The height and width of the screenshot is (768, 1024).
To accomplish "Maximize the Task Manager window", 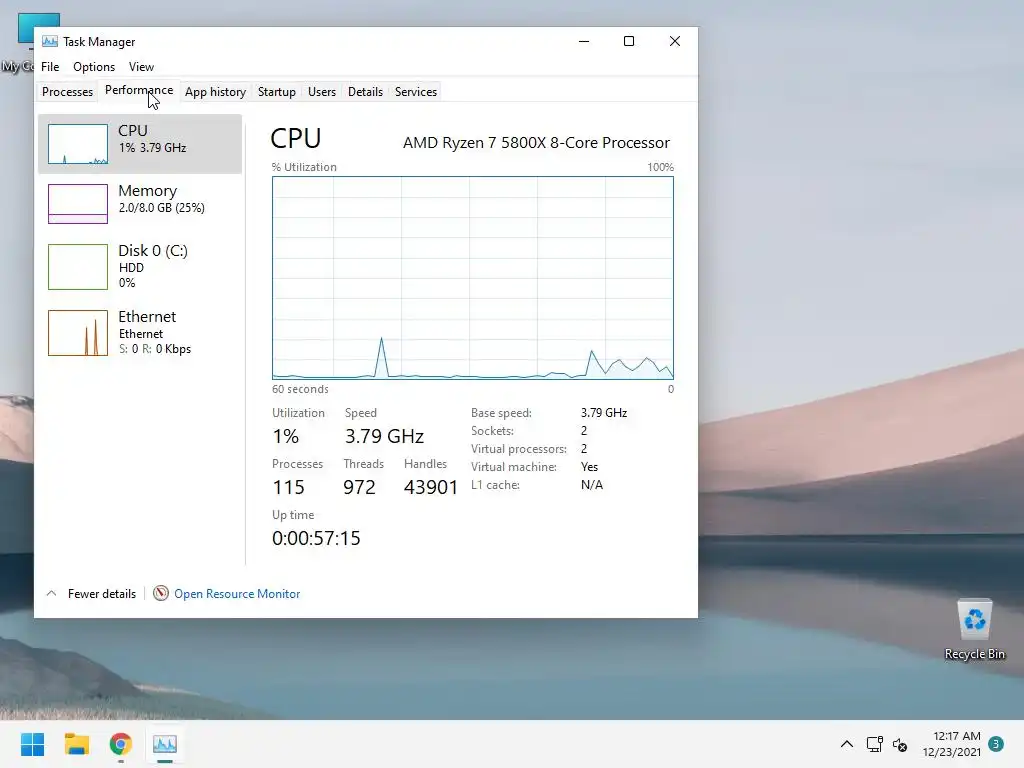I will click(629, 41).
